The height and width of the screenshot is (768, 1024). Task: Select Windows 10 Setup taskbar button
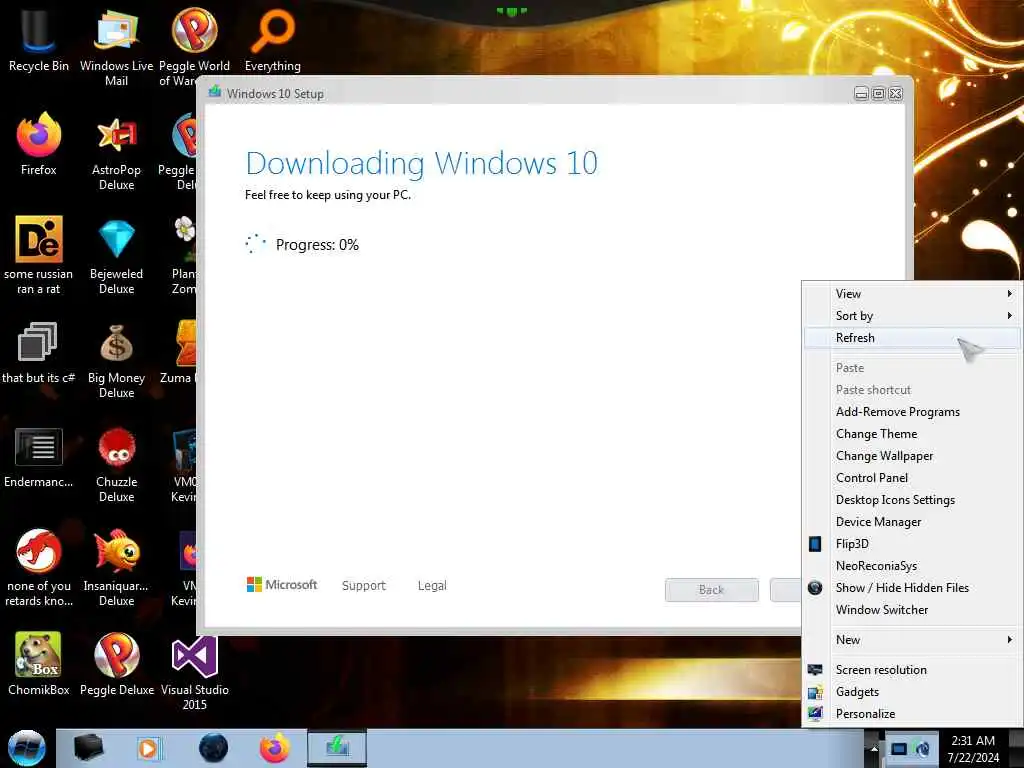pos(337,748)
